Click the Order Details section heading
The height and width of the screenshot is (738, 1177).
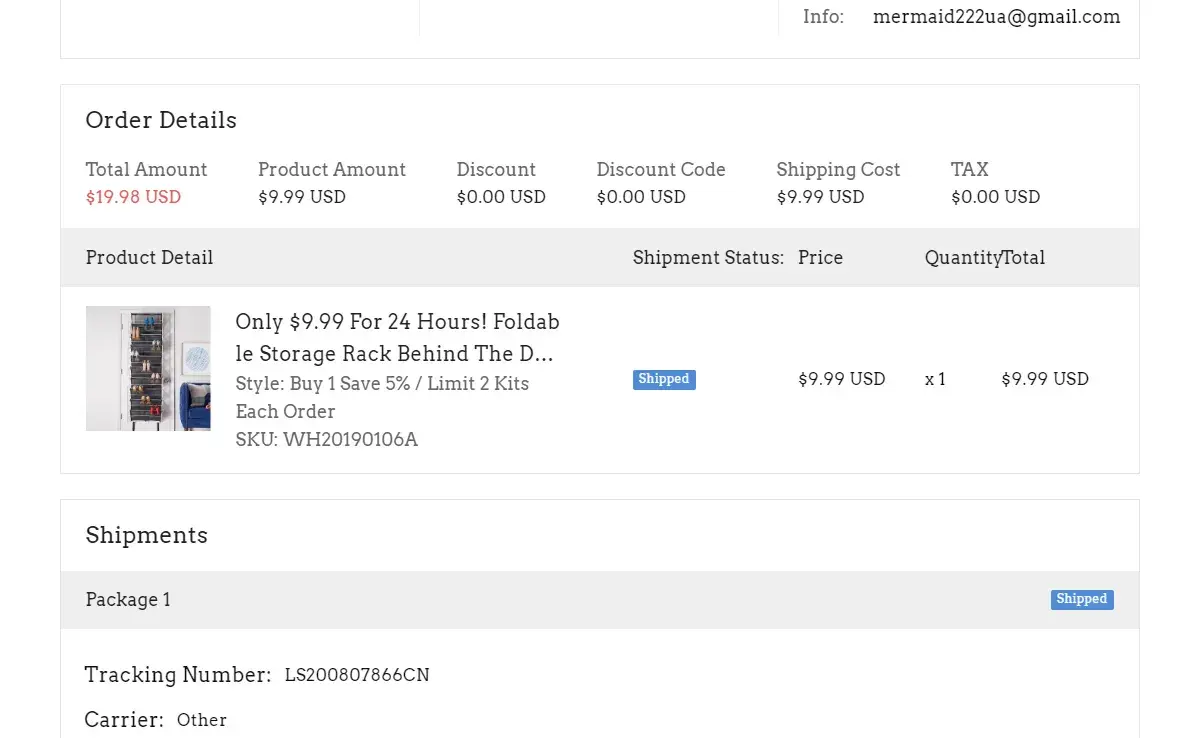(161, 120)
